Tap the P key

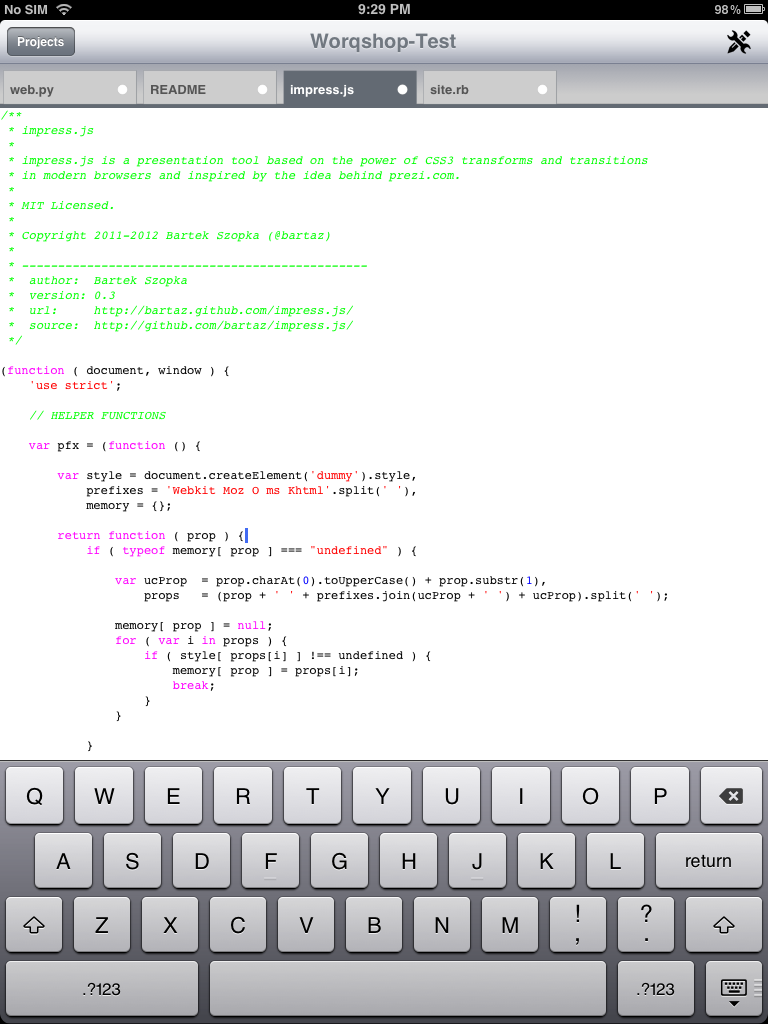pos(660,795)
